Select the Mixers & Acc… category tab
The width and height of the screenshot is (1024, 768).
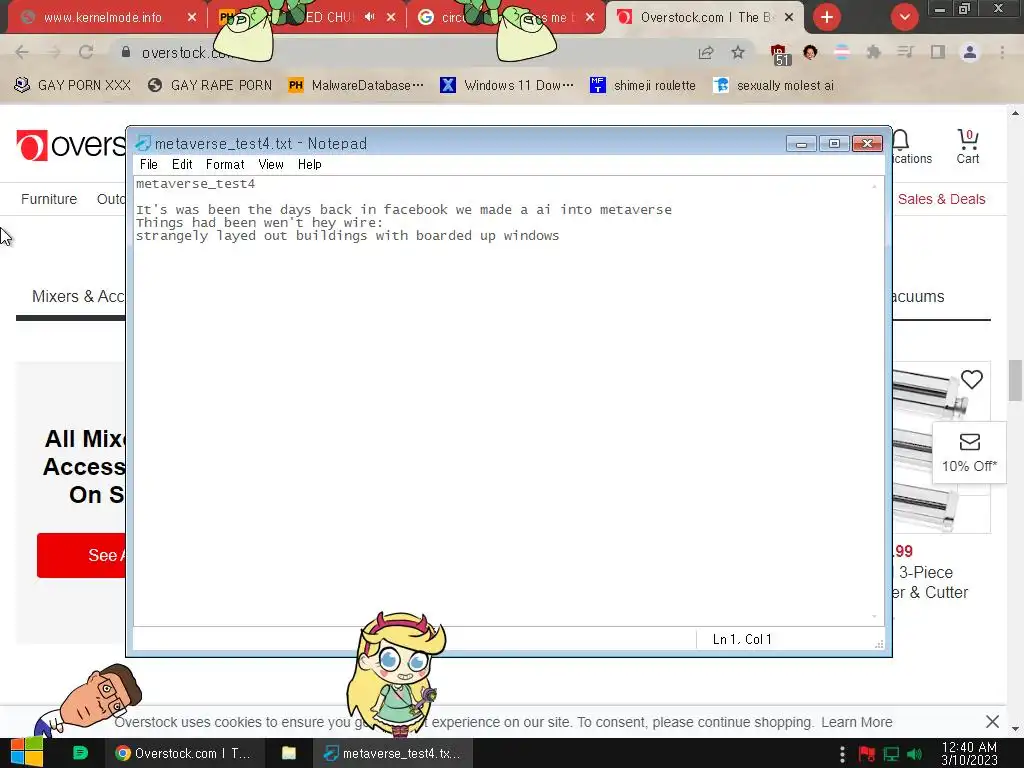(x=78, y=296)
